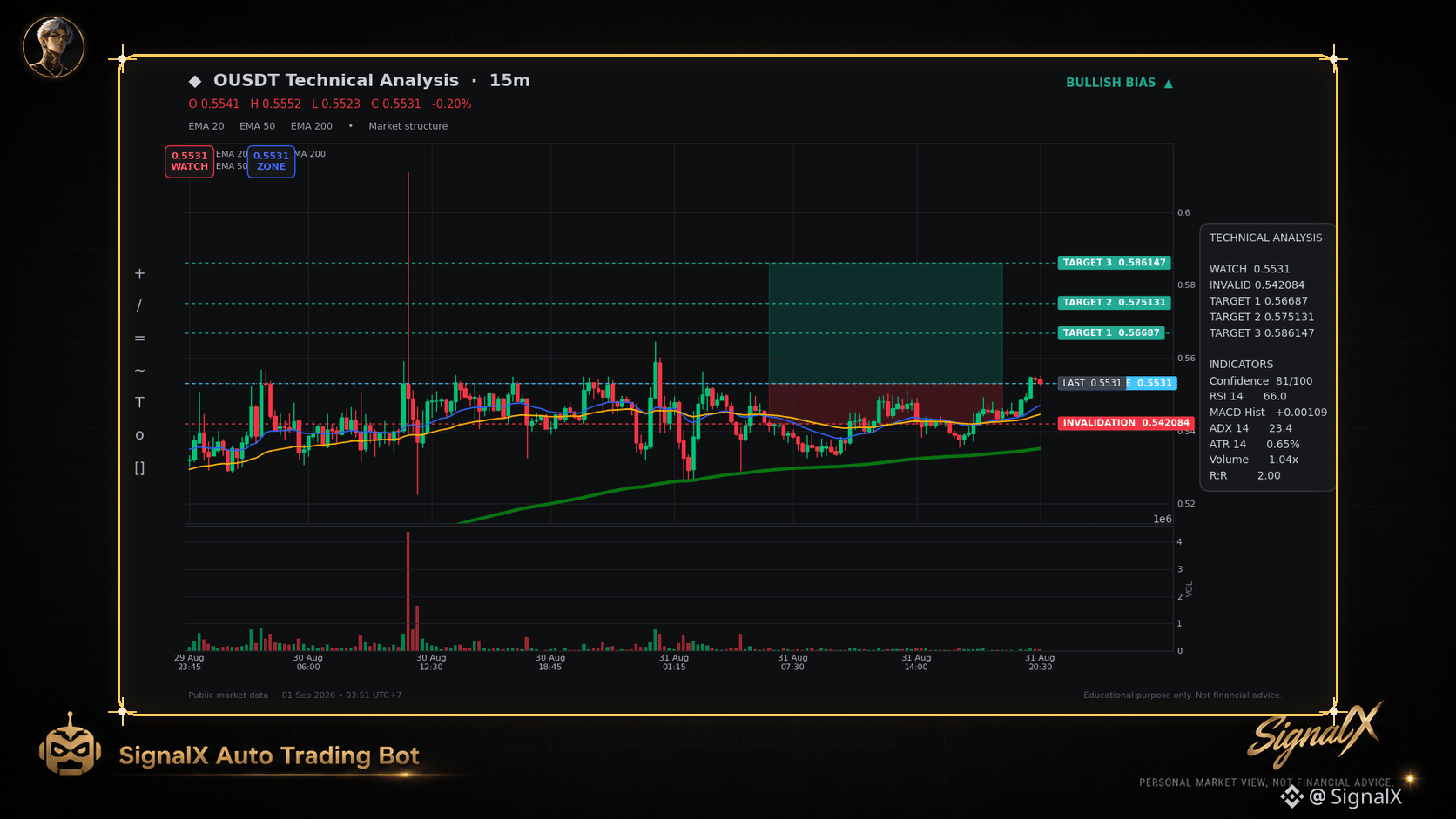This screenshot has width=1456, height=819.
Task: Click the blue ZONE 0.5531 badge
Action: [271, 161]
